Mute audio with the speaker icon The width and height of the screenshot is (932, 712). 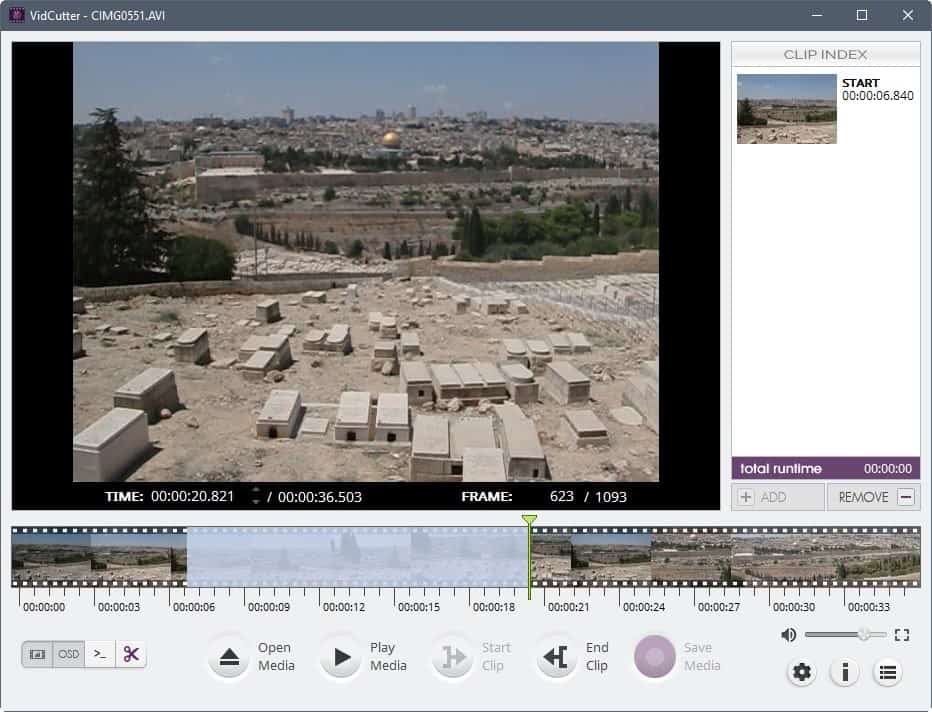(789, 633)
